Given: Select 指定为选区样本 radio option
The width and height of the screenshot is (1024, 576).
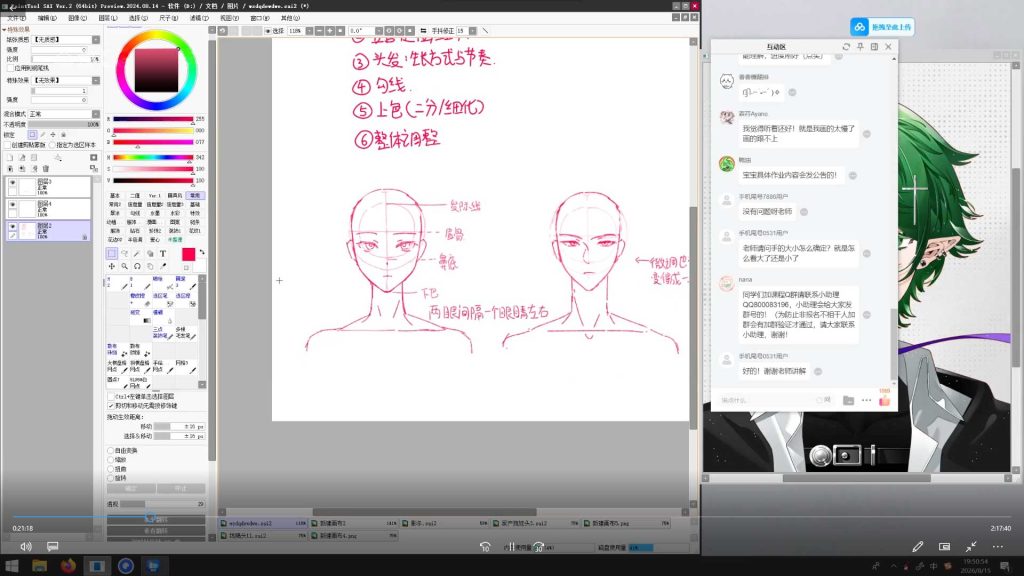Looking at the screenshot, I should (x=52, y=145).
